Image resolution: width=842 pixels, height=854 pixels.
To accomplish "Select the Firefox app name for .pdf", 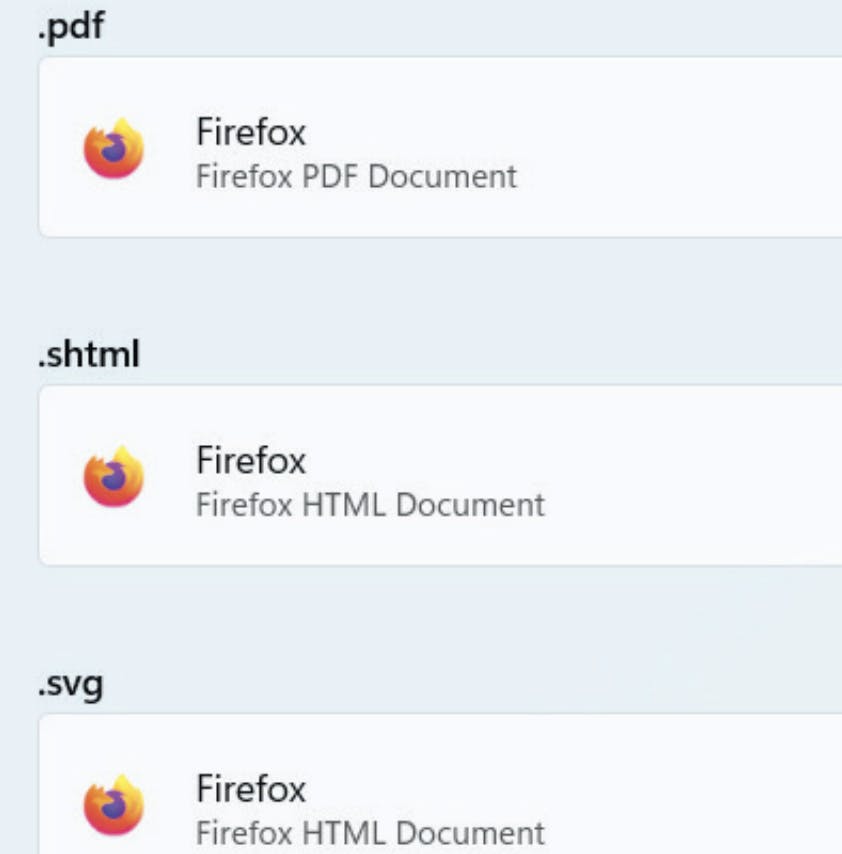I will 251,132.
